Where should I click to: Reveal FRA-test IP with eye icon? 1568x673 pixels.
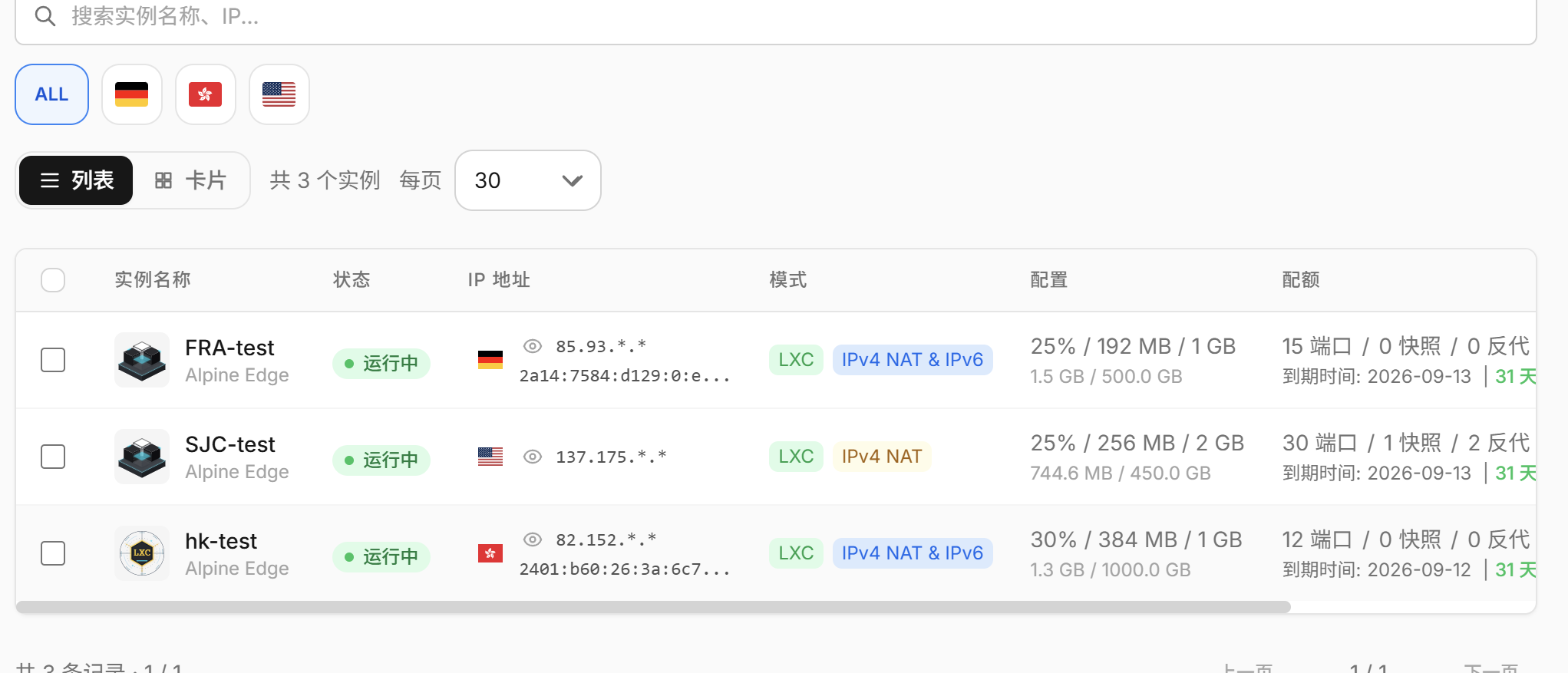(x=533, y=346)
